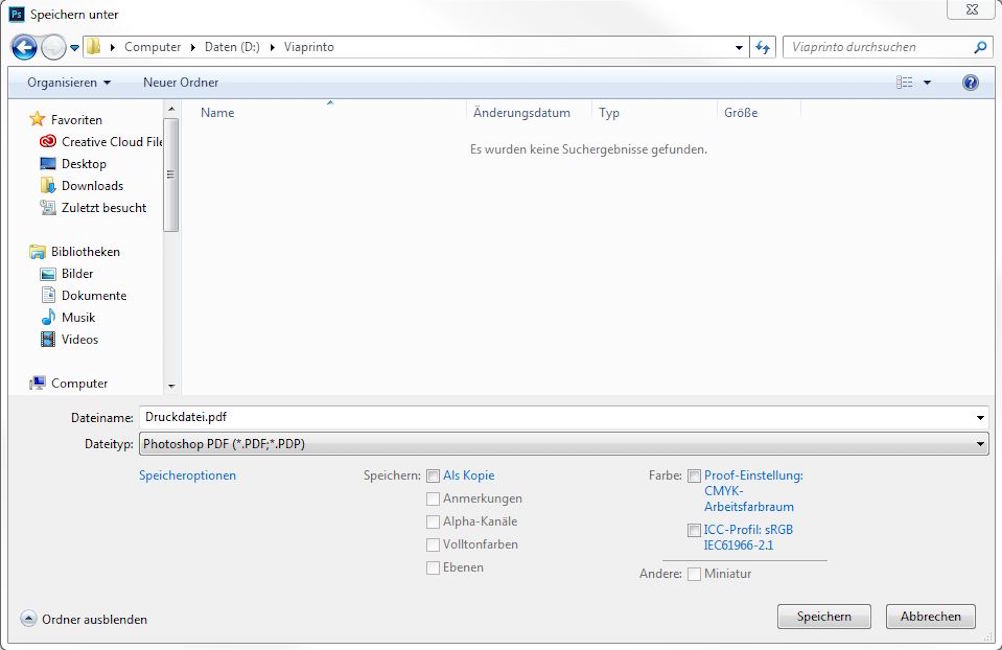This screenshot has width=1002, height=650.
Task: Toggle the ICC-Profil sRGB checkbox
Action: [694, 530]
